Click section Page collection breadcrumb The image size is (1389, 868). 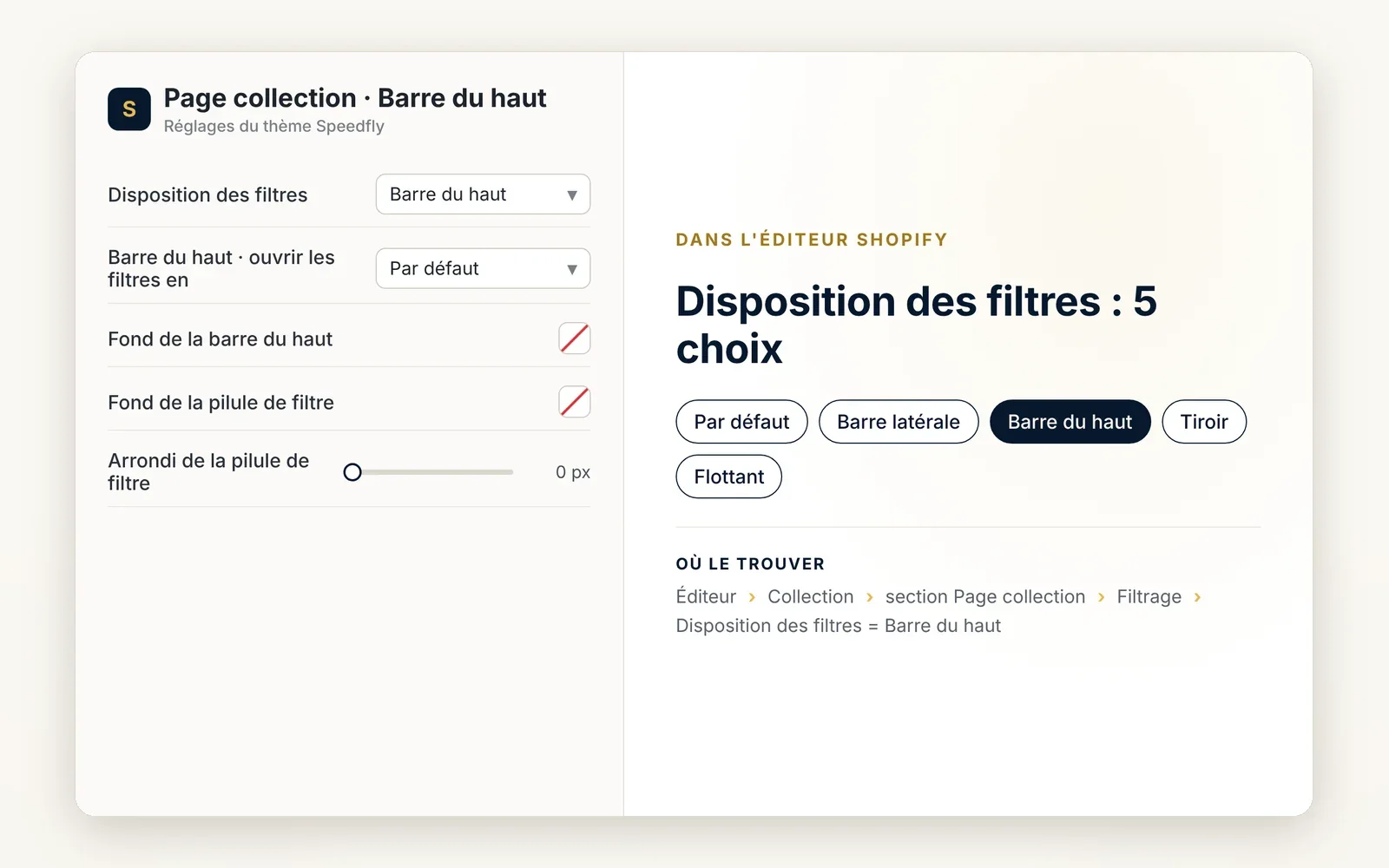pos(985,596)
